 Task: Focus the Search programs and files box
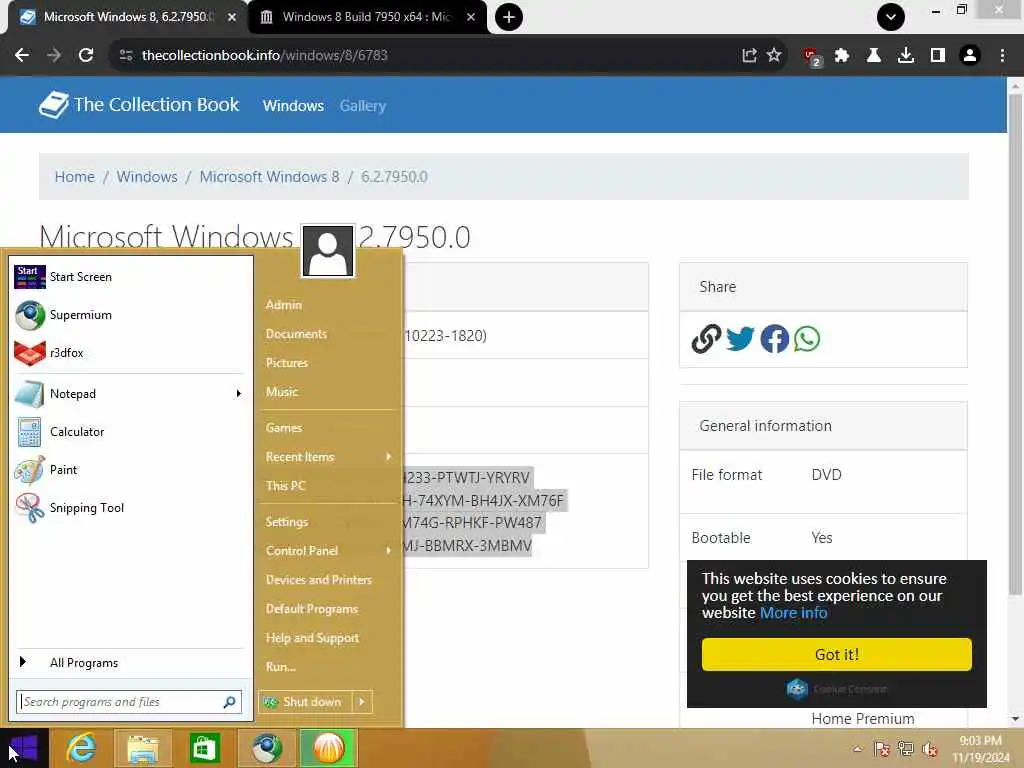click(129, 702)
